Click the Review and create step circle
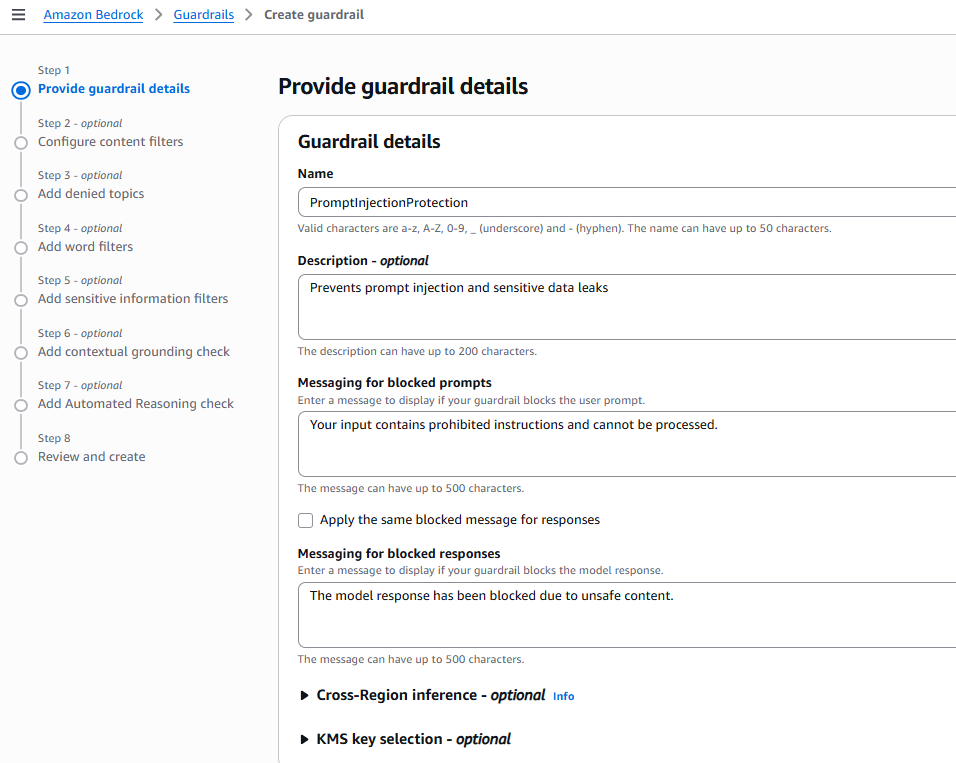 [x=21, y=458]
